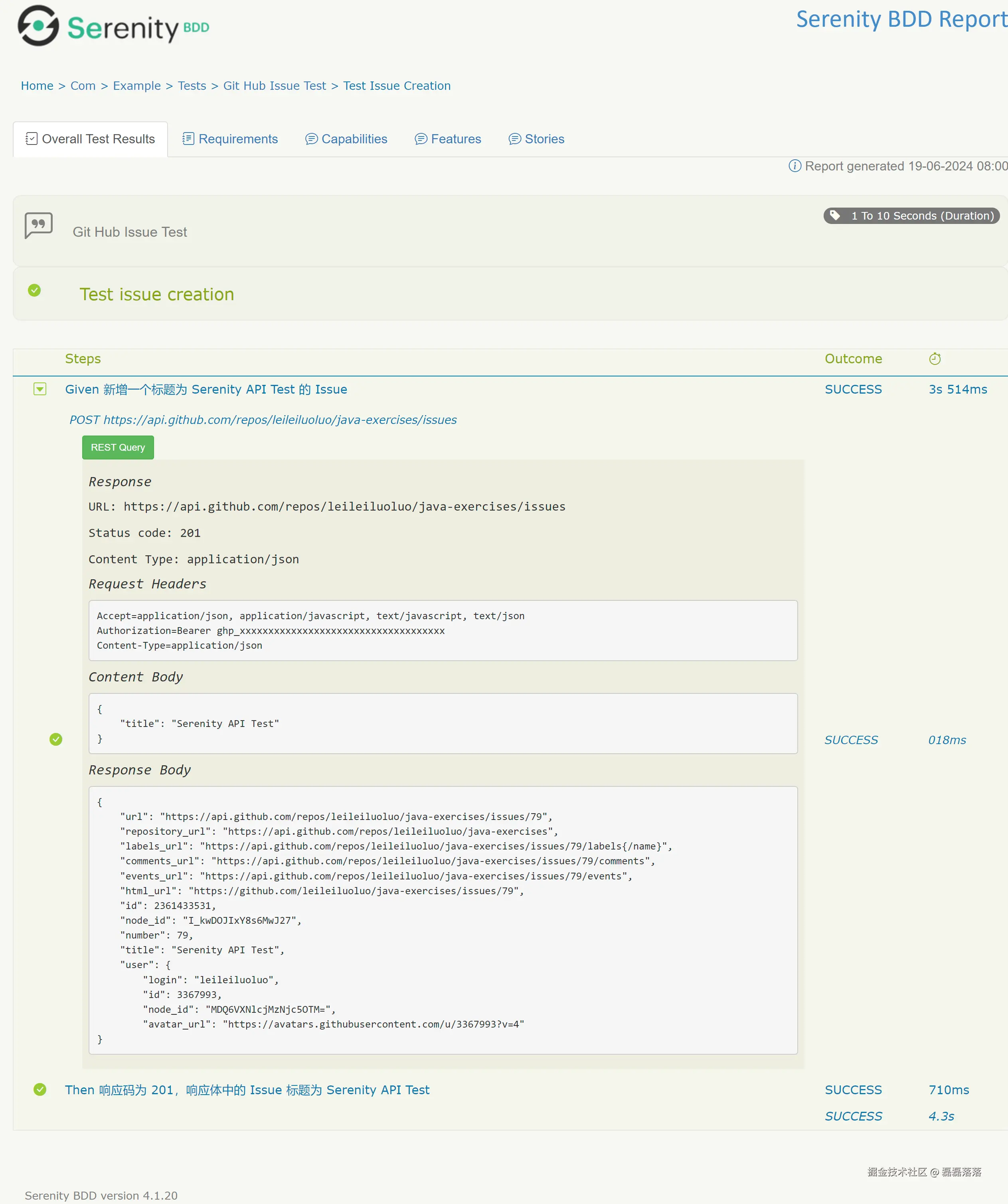Open Git Hub Issue Test breadcrumb

275,86
